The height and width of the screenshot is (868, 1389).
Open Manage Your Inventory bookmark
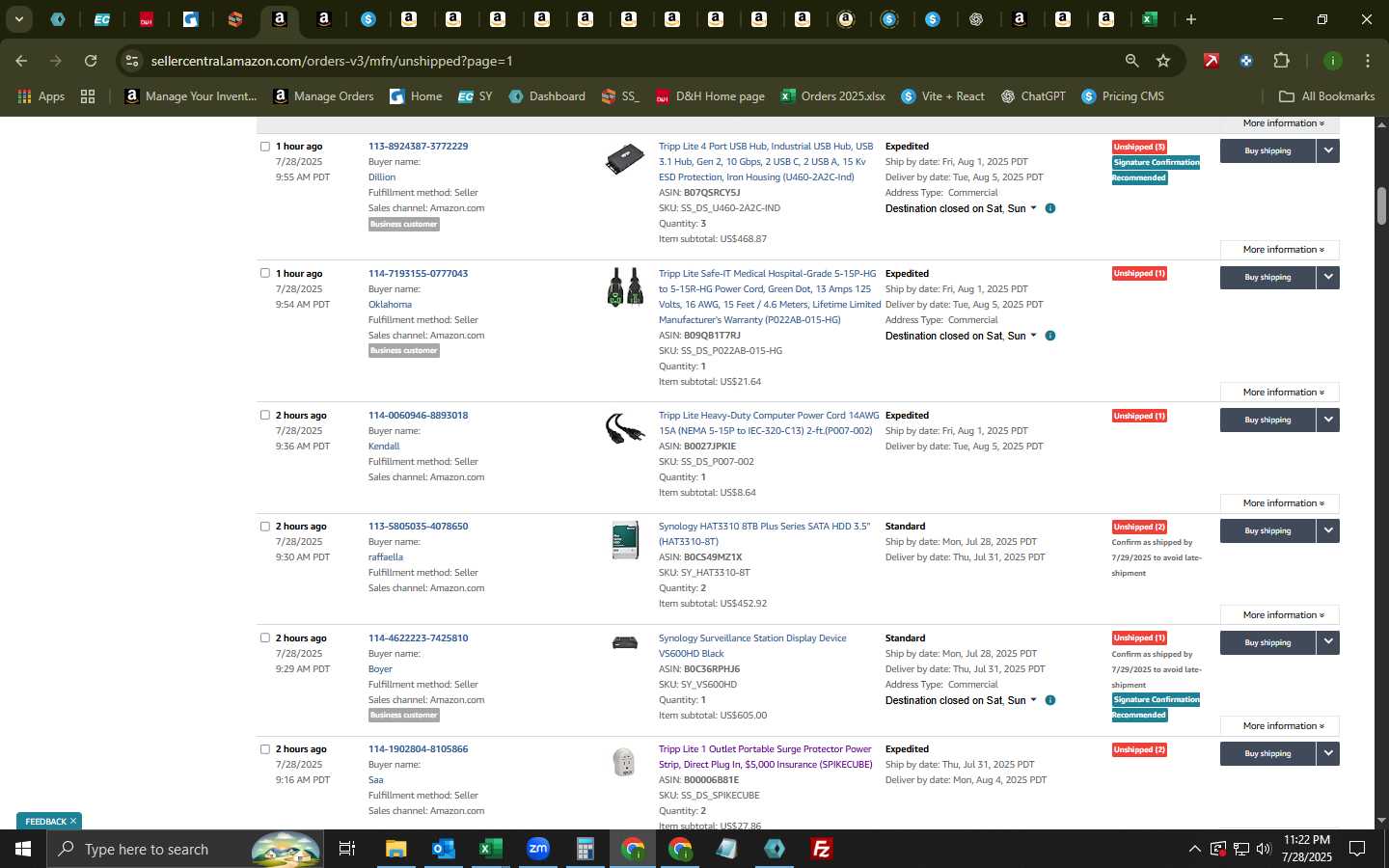click(x=191, y=96)
